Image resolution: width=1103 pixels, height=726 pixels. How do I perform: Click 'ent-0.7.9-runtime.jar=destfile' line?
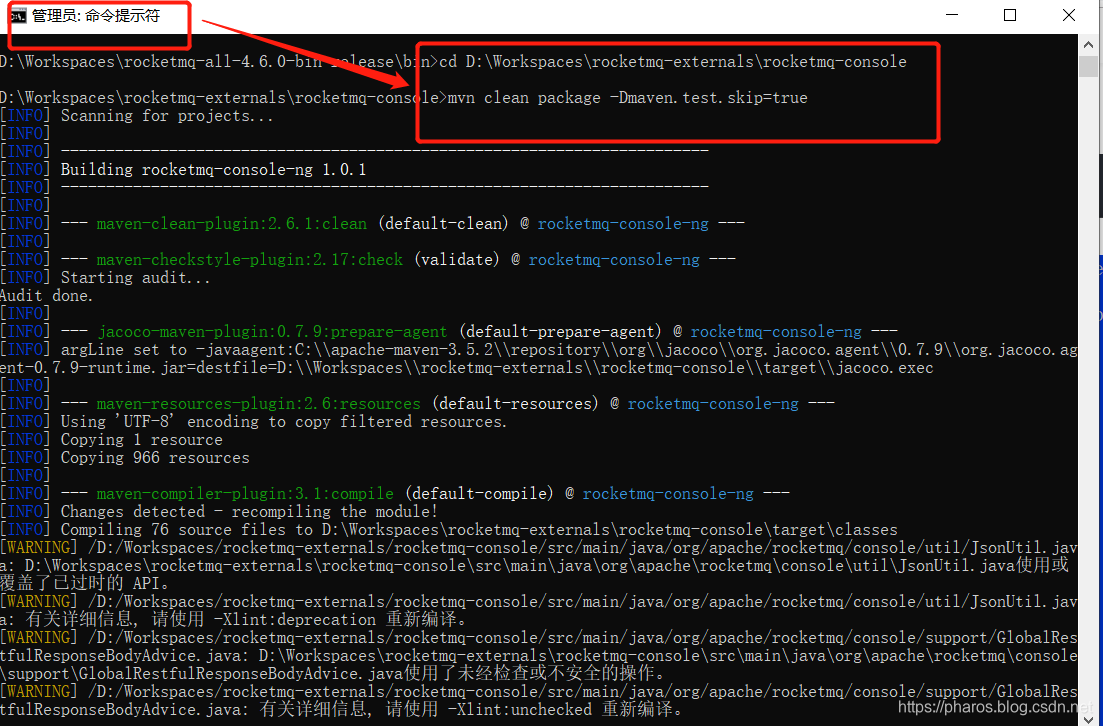click(466, 368)
